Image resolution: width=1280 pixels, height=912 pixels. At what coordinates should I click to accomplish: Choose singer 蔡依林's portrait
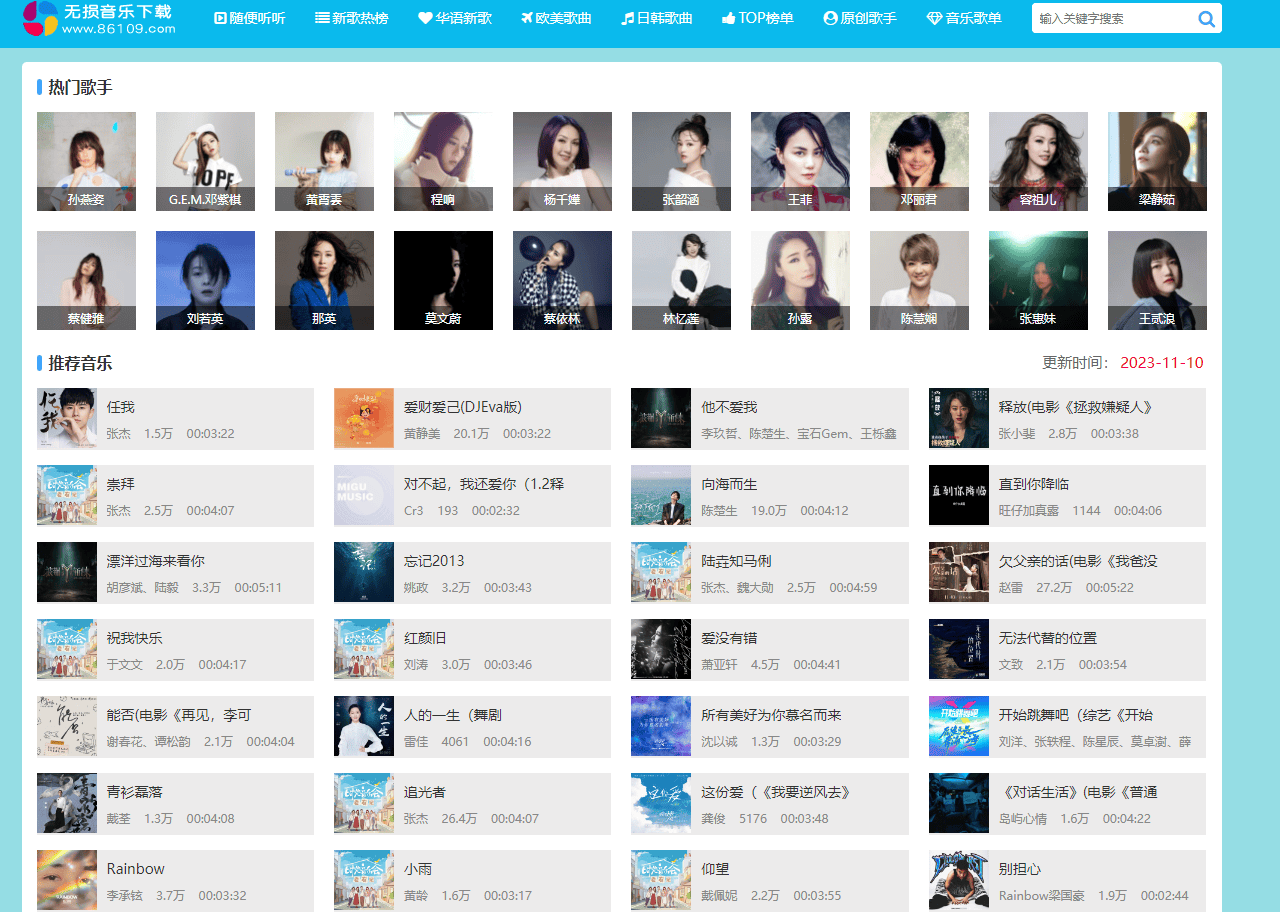coord(562,280)
